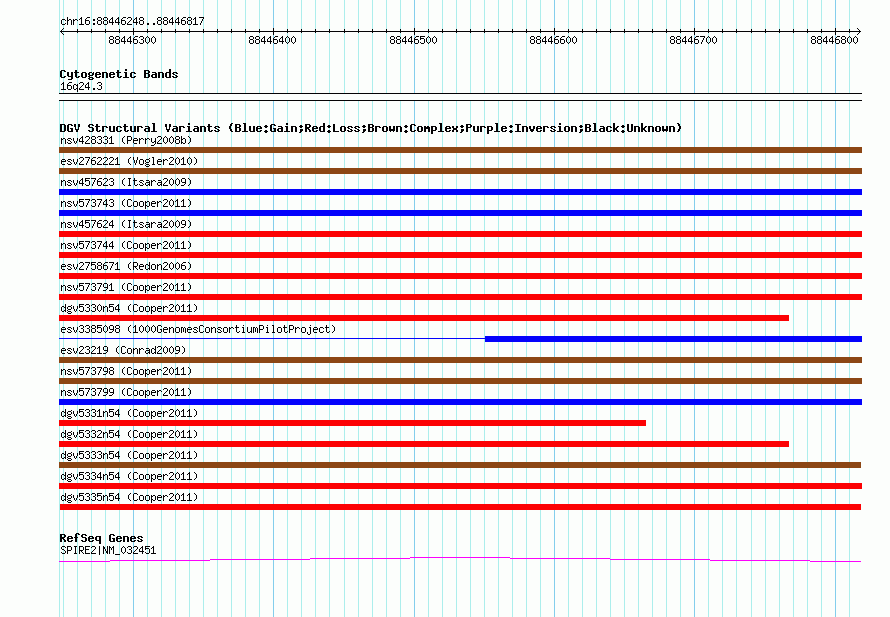This screenshot has height=617, width=890.
Task: Open variant dgv5335n54 (Cooper2011) label
Action: [x=129, y=497]
